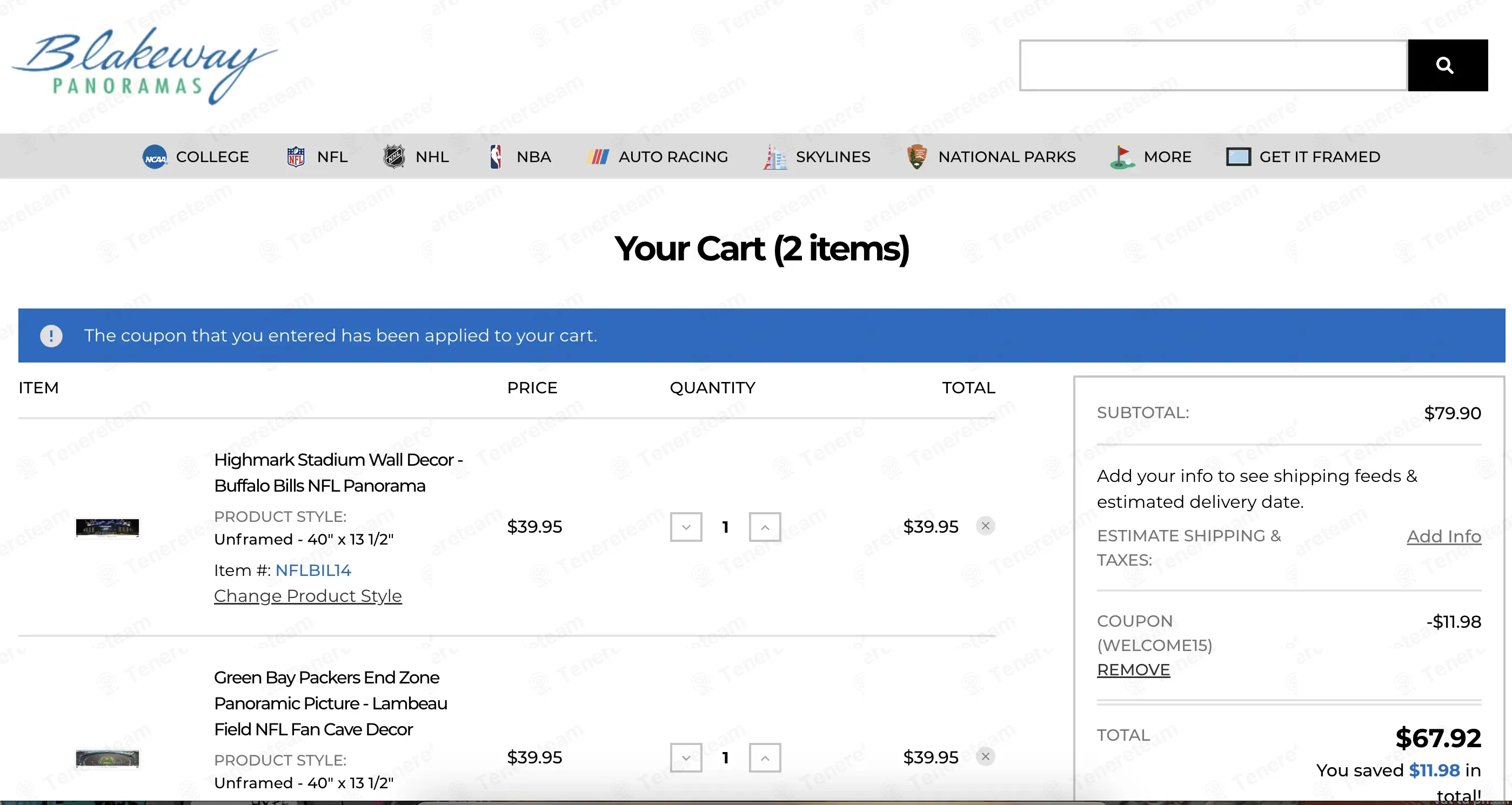The image size is (1512, 805).
Task: Open the MORE menu
Action: pos(1150,157)
